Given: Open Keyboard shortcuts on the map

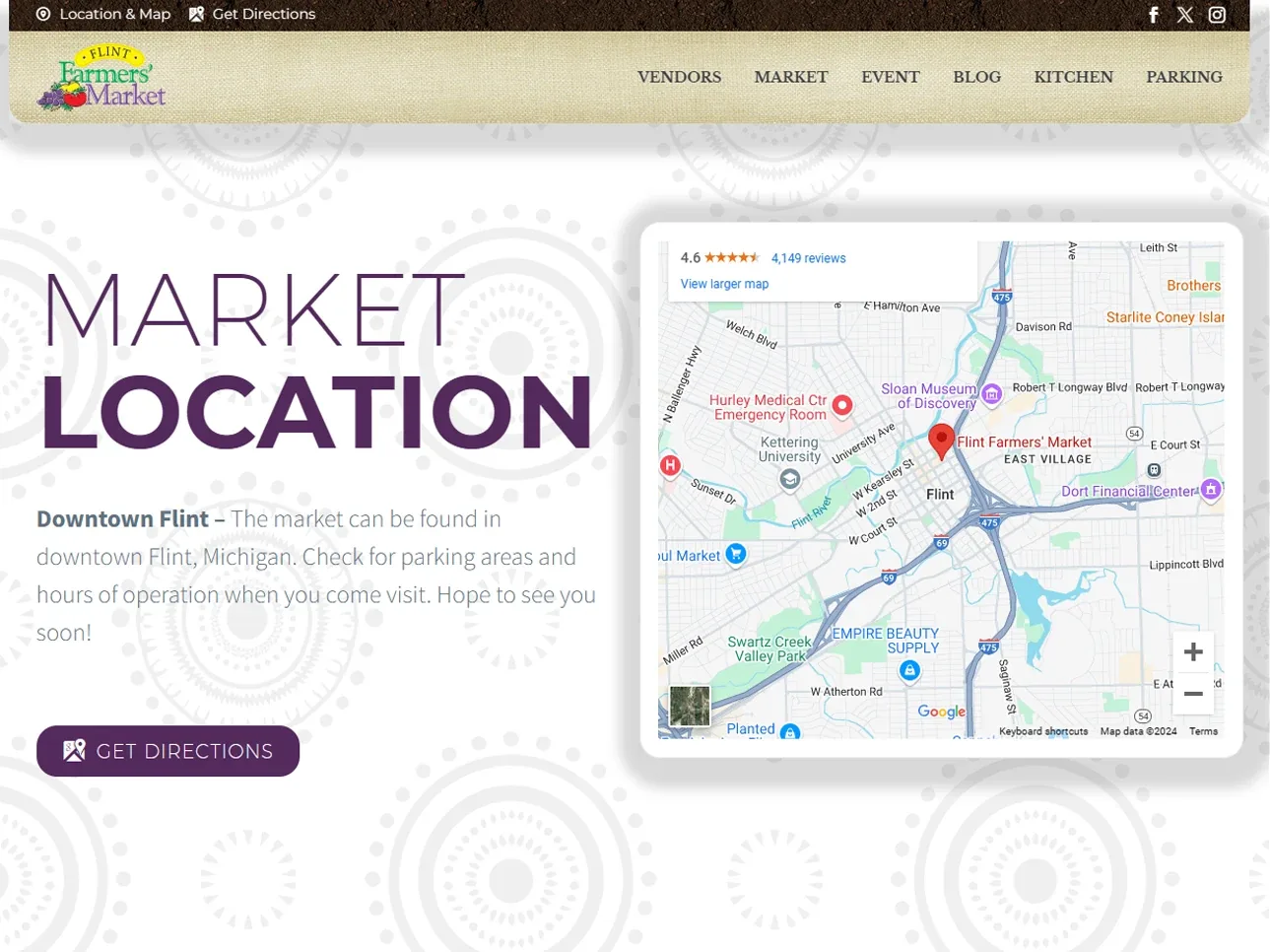Looking at the screenshot, I should click(1043, 731).
